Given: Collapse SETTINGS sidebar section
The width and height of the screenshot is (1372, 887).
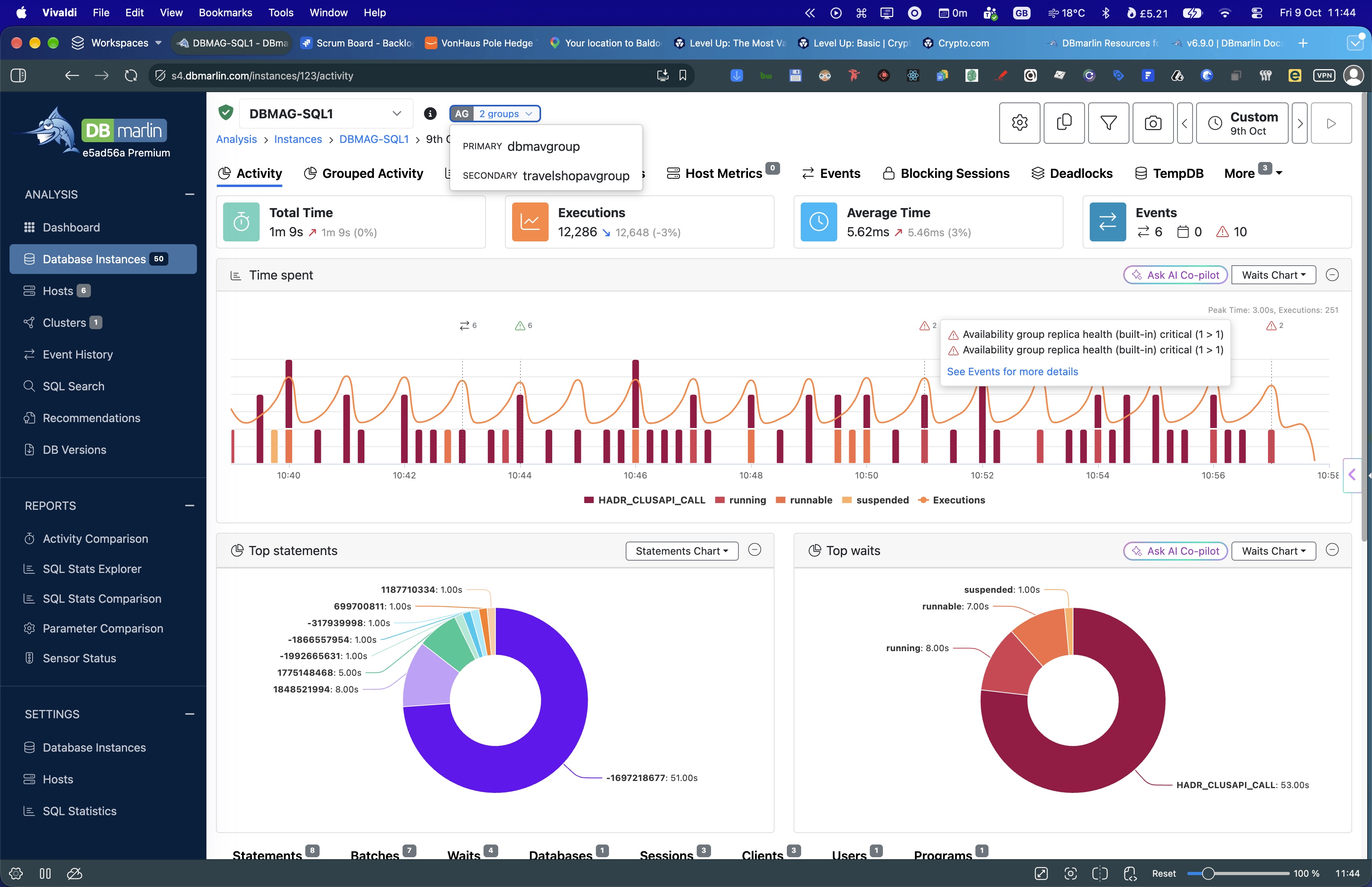Looking at the screenshot, I should point(189,714).
